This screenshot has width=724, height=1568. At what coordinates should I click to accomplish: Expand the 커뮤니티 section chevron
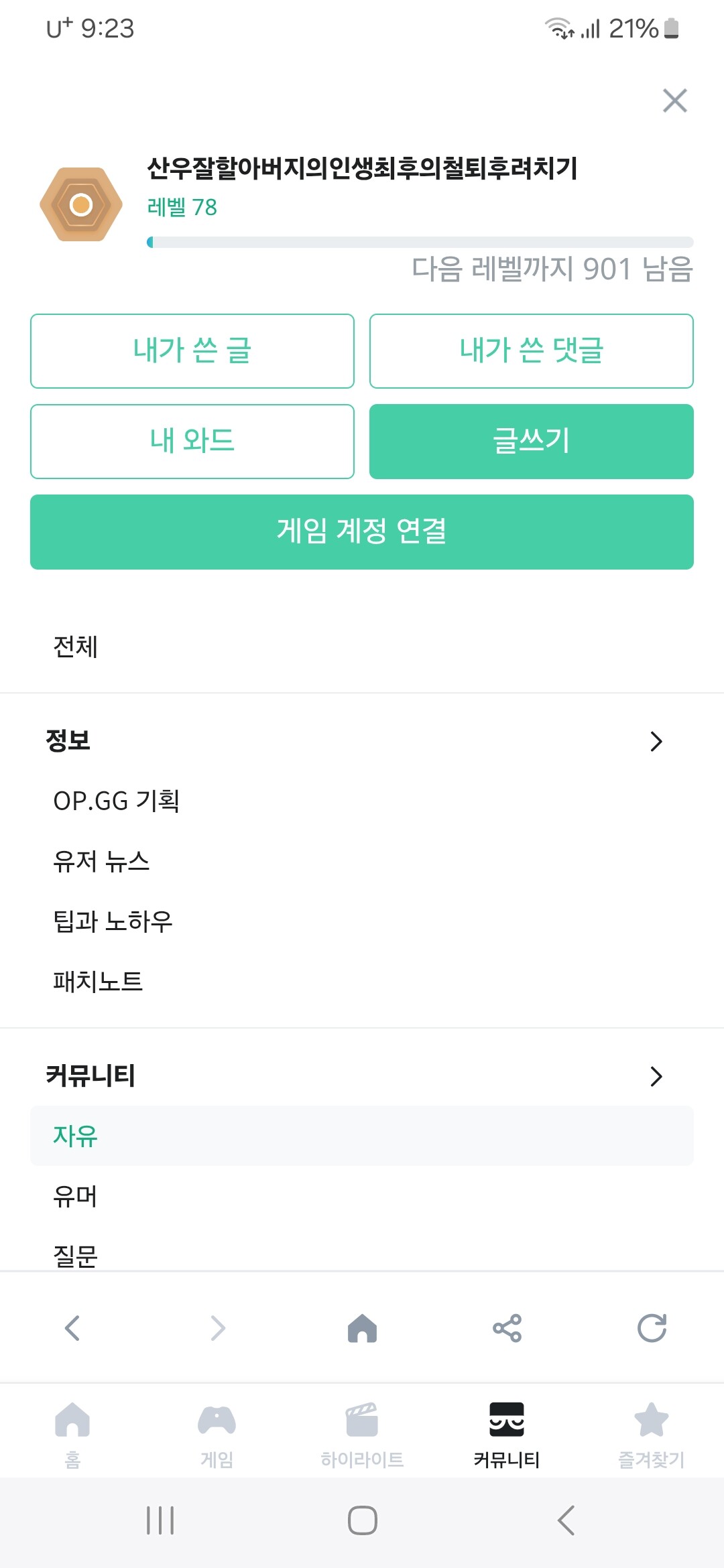click(656, 1076)
